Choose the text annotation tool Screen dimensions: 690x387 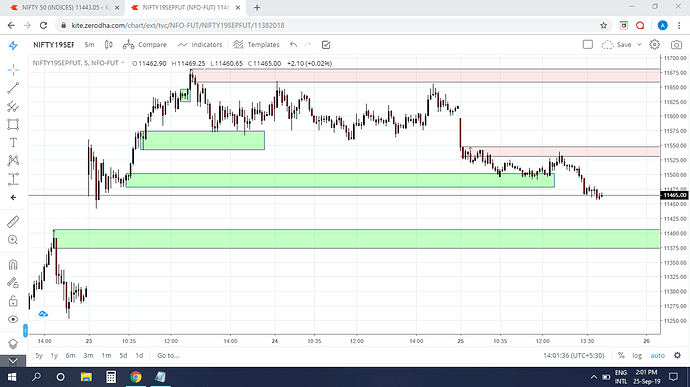[13, 143]
